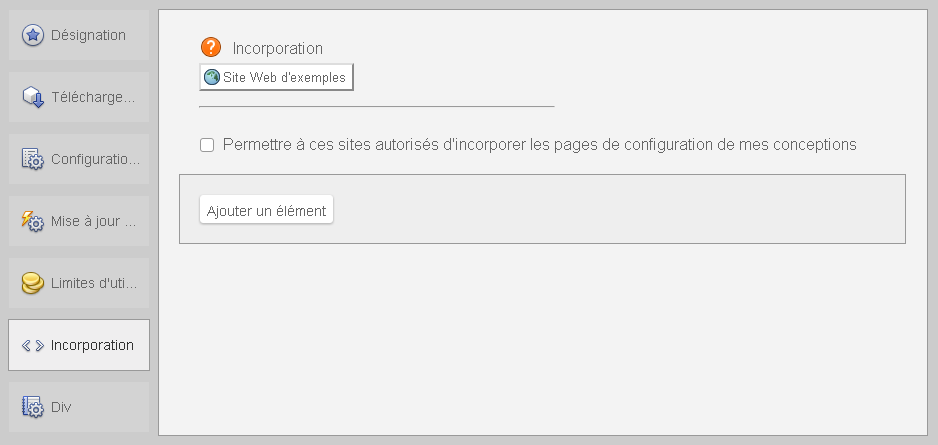Click the gear icon beside Configuratio…
Screen dimensions: 938x445
pos(33,159)
